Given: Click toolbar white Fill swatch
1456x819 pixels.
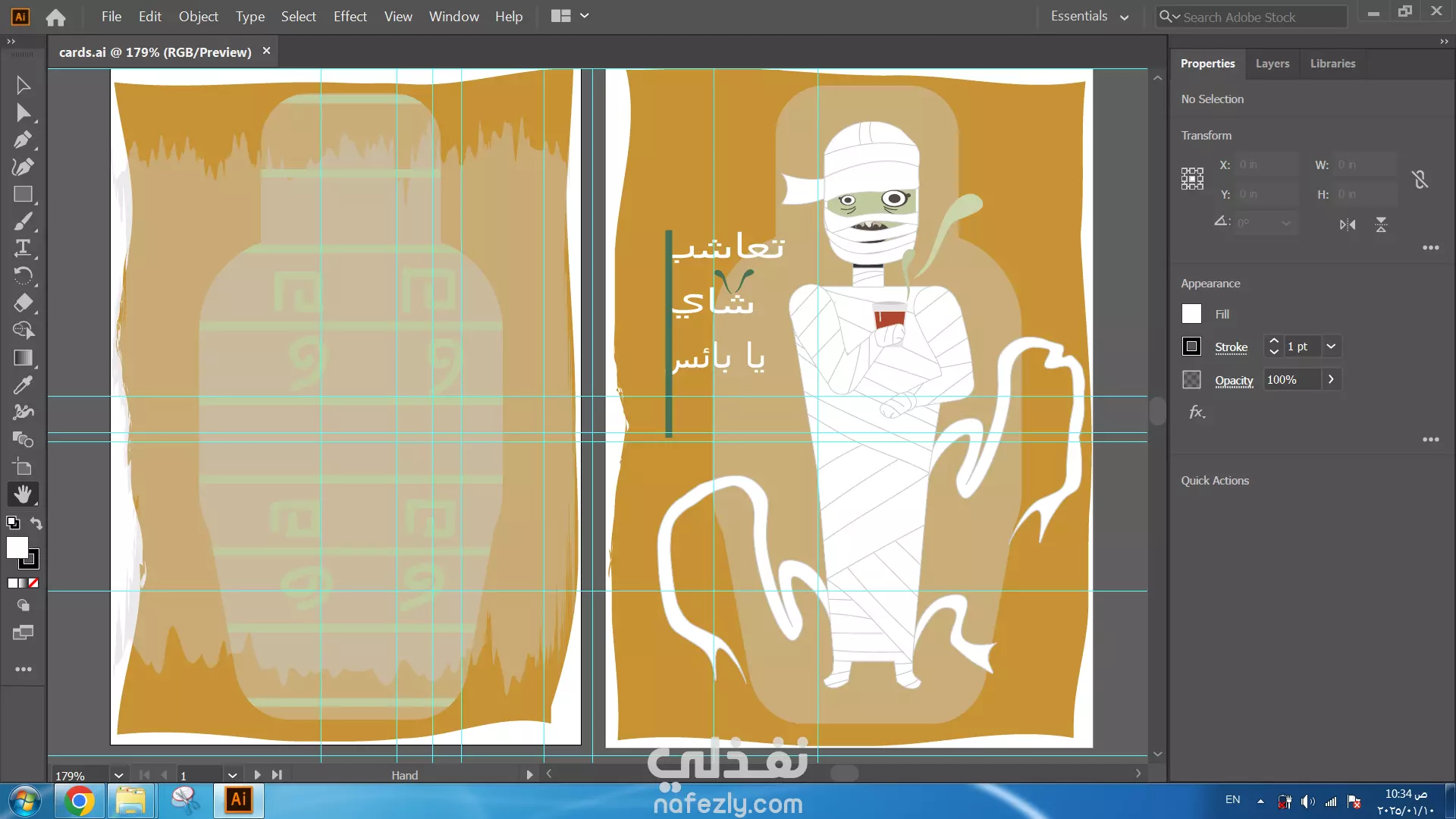Looking at the screenshot, I should pyautogui.click(x=17, y=548).
